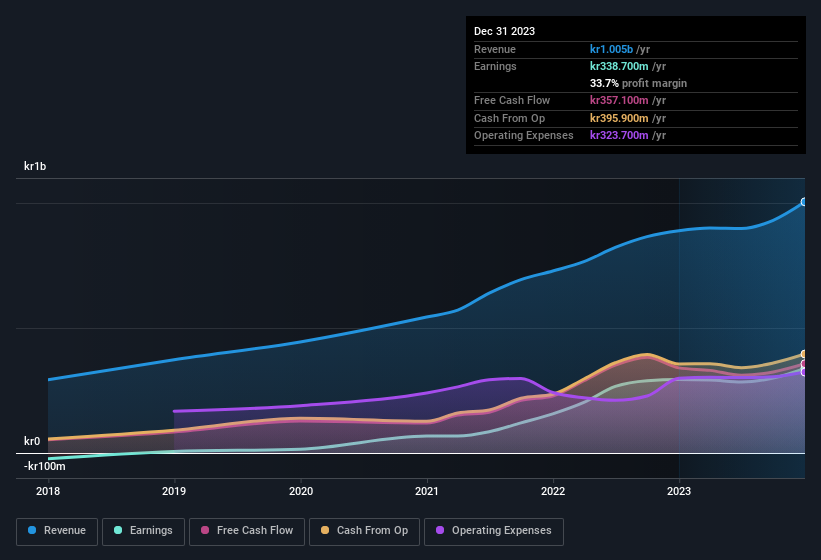
Task: Click the 2022 x-axis label
Action: point(553,491)
